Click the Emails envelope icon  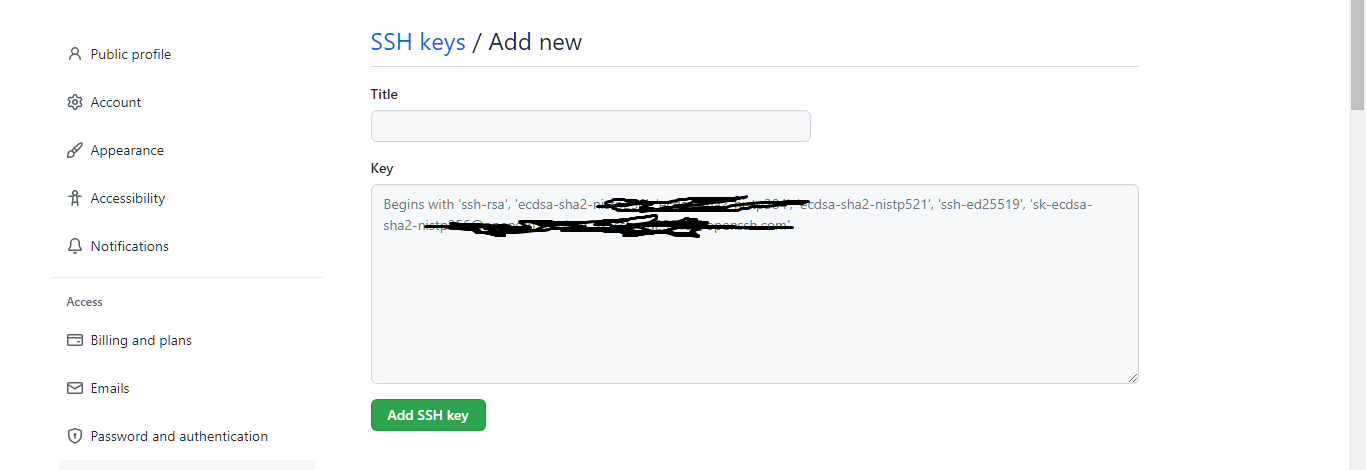(x=74, y=388)
